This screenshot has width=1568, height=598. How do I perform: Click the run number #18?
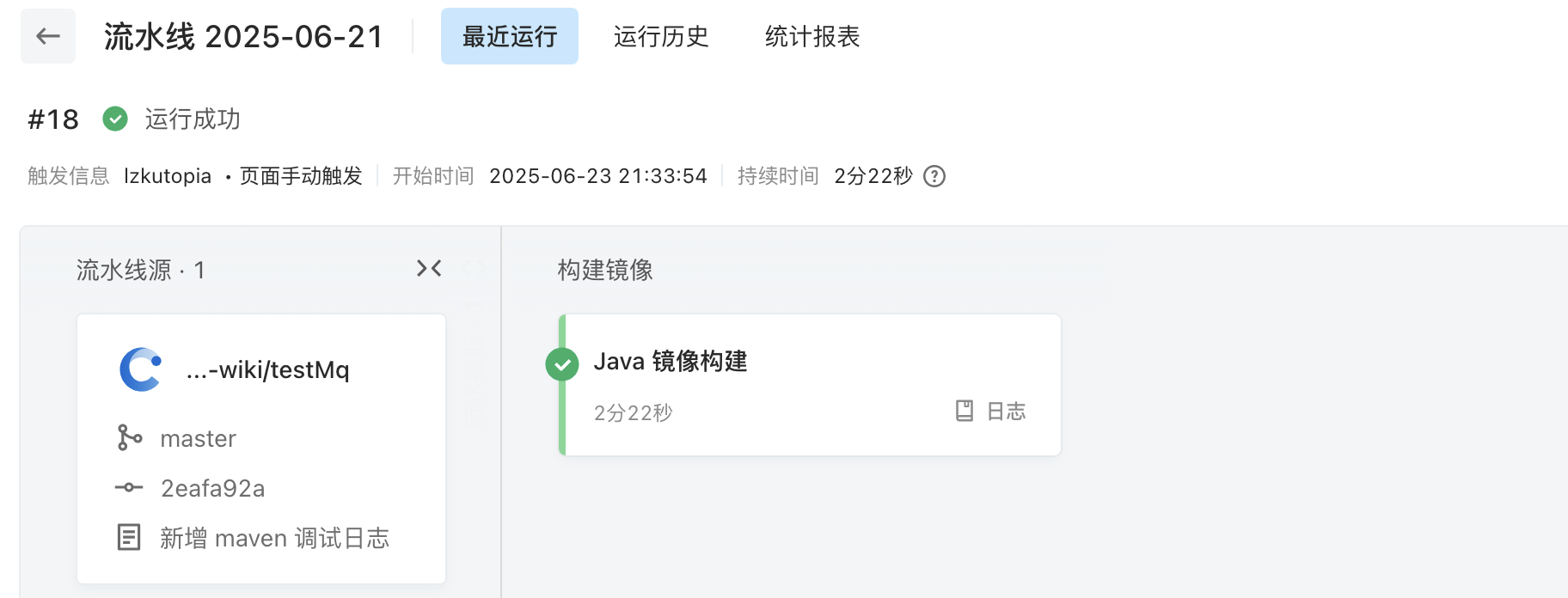point(53,119)
